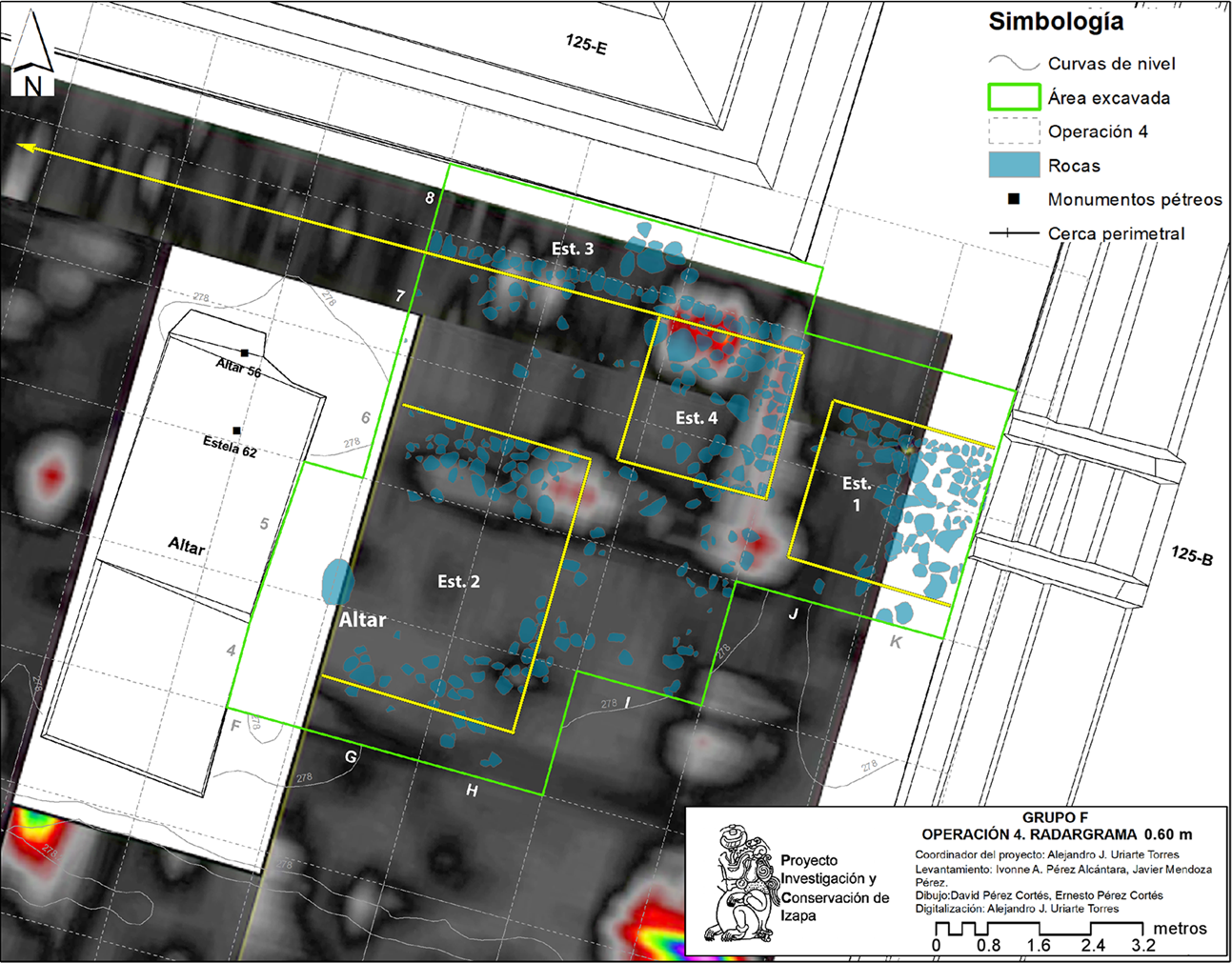This screenshot has height=963, width=1232.
Task: Select the blue Rocas legend swatch
Action: coord(1014,165)
